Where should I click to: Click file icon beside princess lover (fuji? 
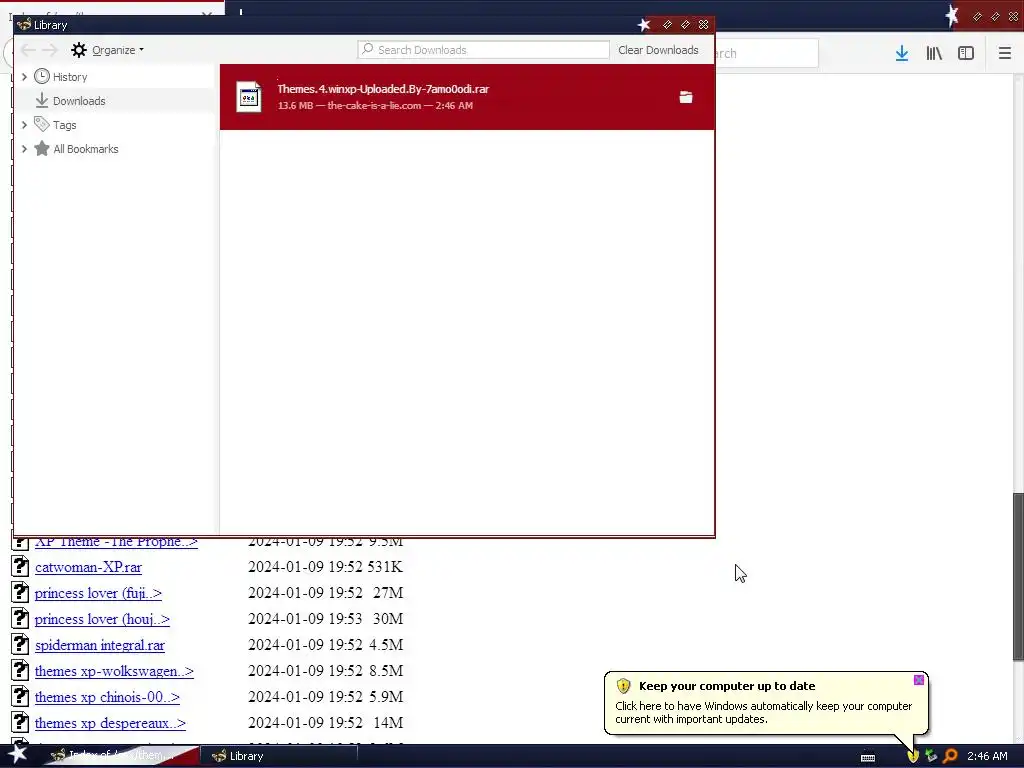pyautogui.click(x=20, y=592)
